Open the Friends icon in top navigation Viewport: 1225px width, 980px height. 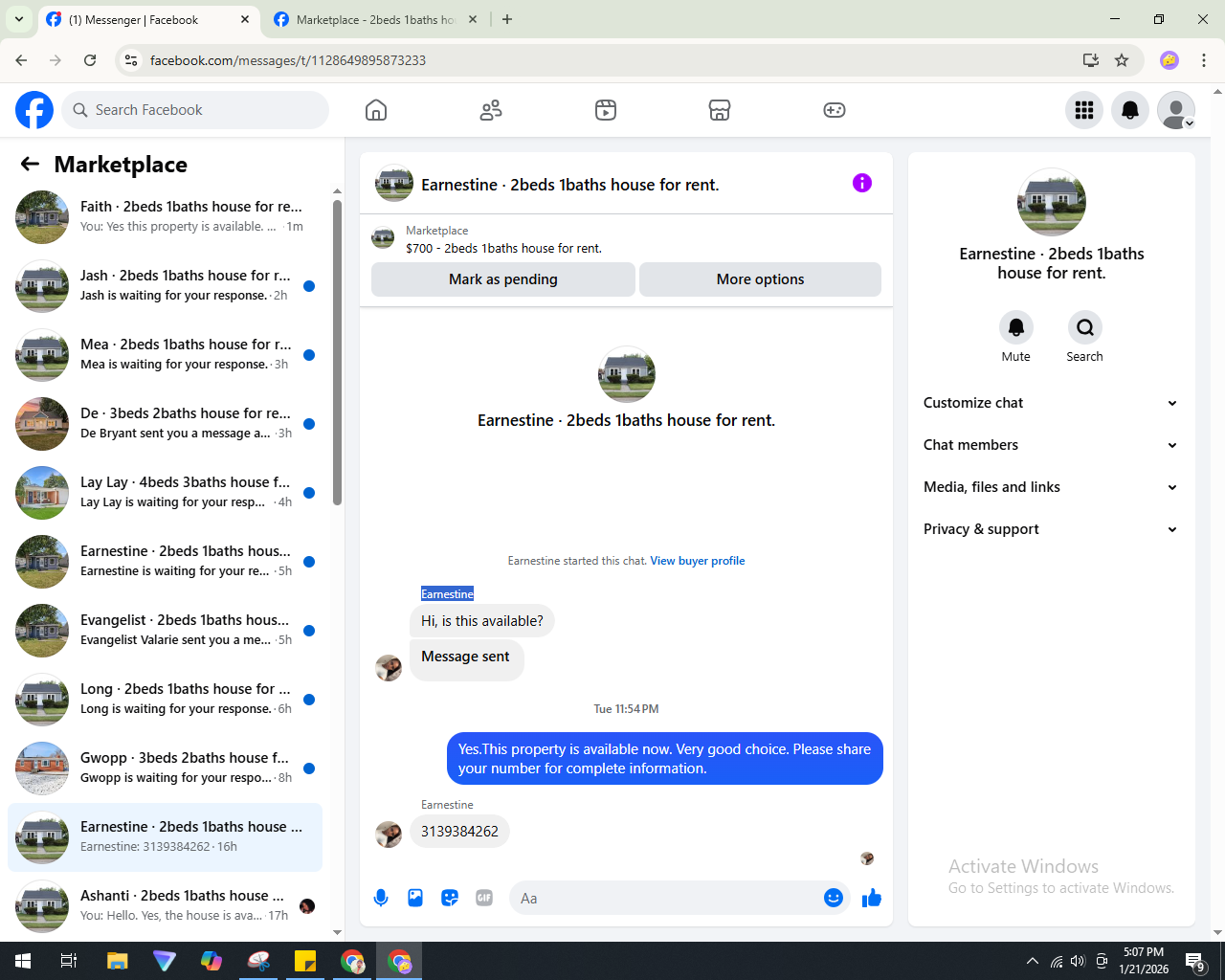point(491,110)
